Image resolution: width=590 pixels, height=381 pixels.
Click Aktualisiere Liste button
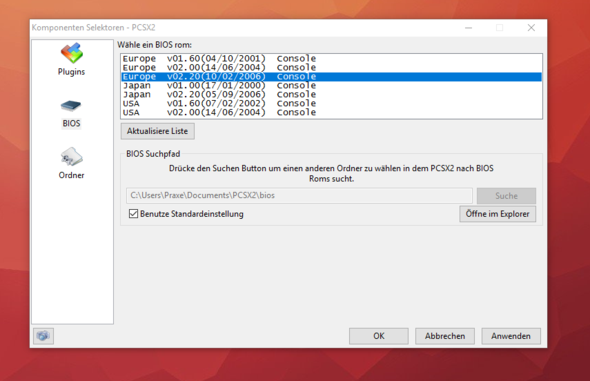point(157,131)
